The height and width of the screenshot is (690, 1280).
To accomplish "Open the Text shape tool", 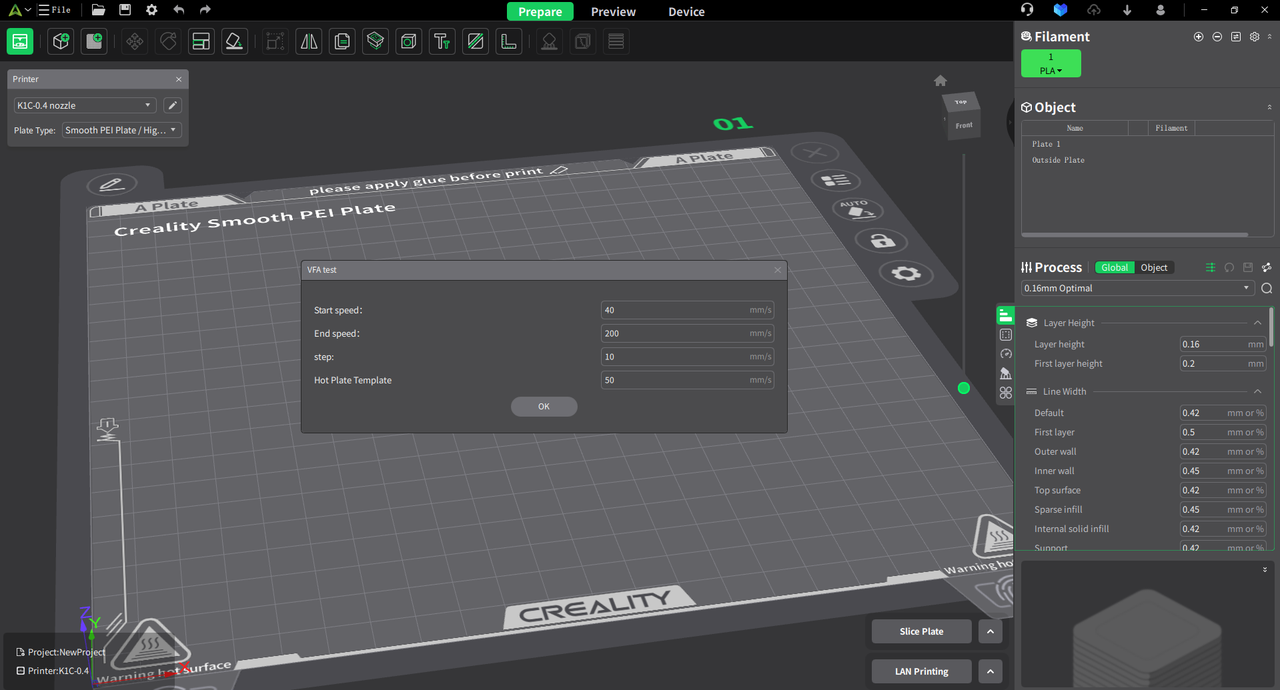I will 442,41.
